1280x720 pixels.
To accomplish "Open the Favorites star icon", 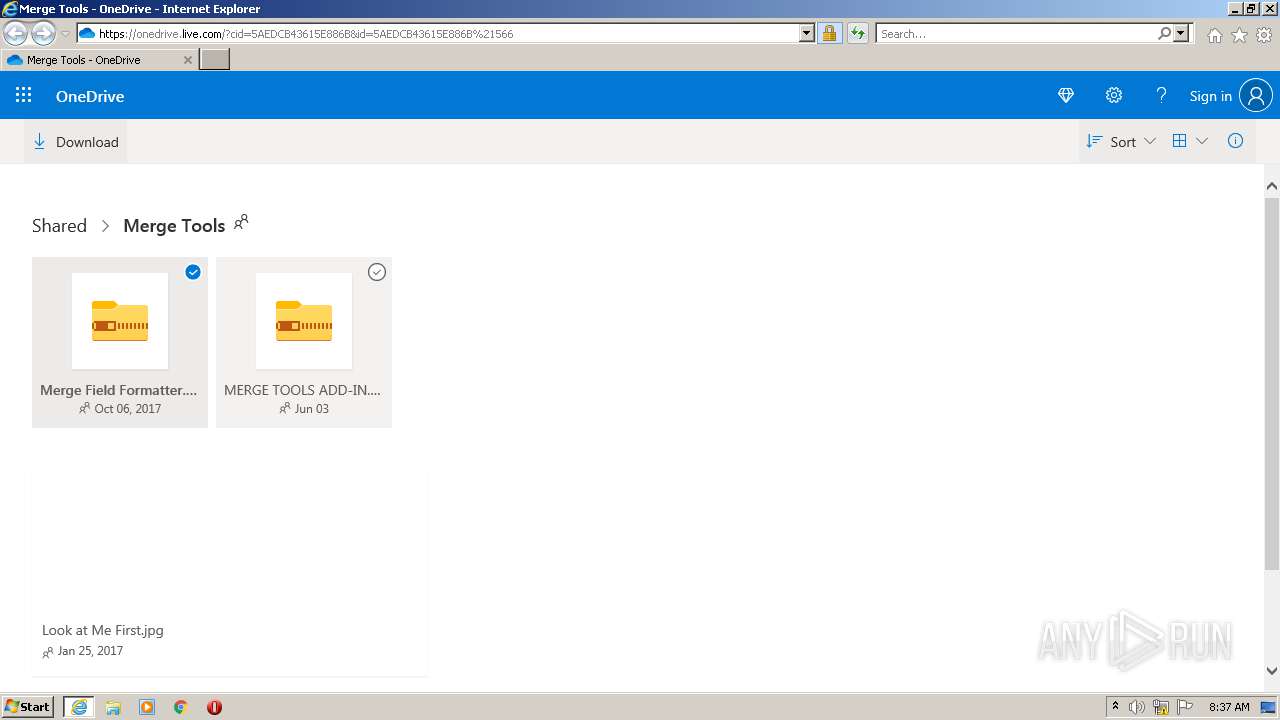I will [x=1239, y=35].
